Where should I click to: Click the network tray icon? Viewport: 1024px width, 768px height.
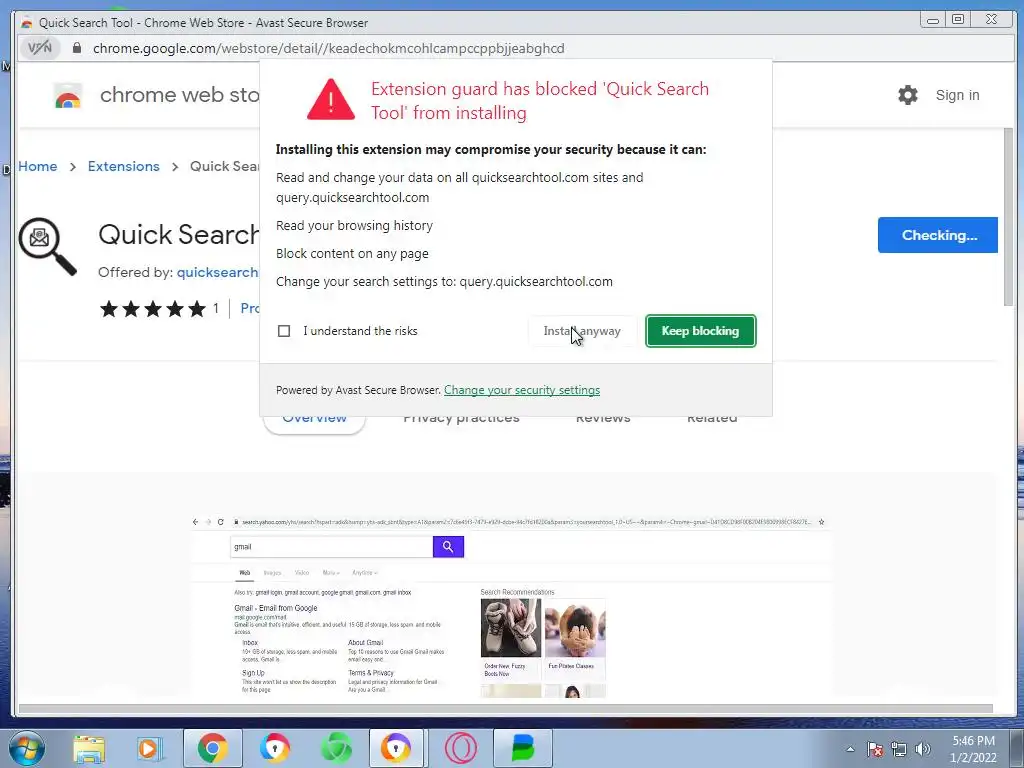point(899,749)
